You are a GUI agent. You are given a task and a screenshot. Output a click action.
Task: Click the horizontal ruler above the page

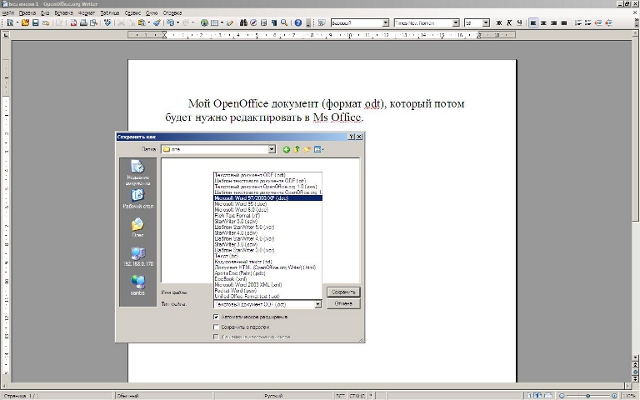pyautogui.click(x=321, y=35)
